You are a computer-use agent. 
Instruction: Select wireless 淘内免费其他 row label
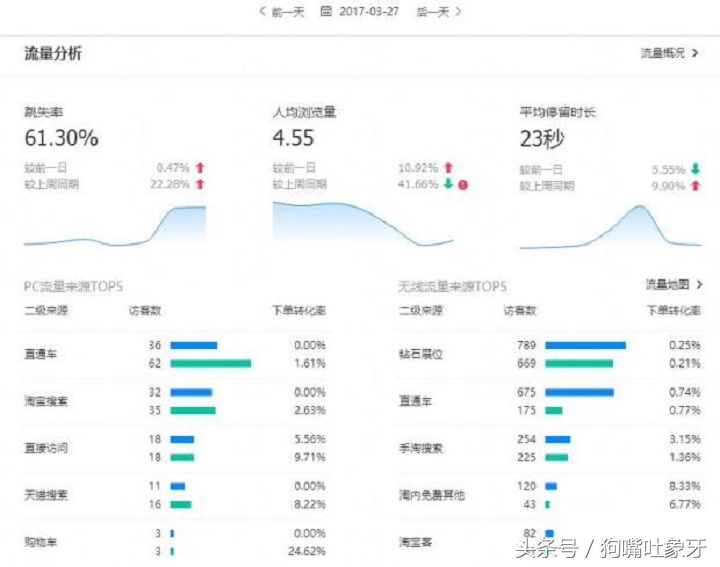point(432,495)
